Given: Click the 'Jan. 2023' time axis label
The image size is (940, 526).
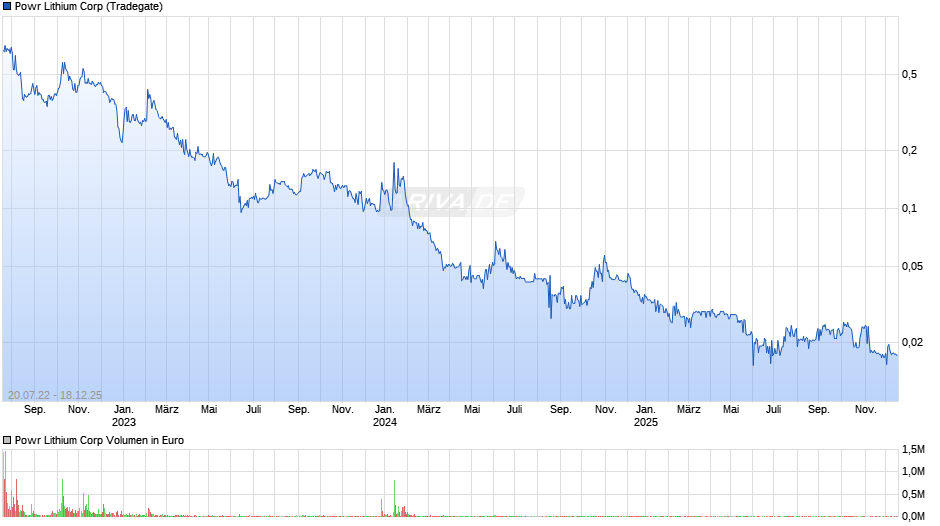Looking at the screenshot, I should click(123, 416).
